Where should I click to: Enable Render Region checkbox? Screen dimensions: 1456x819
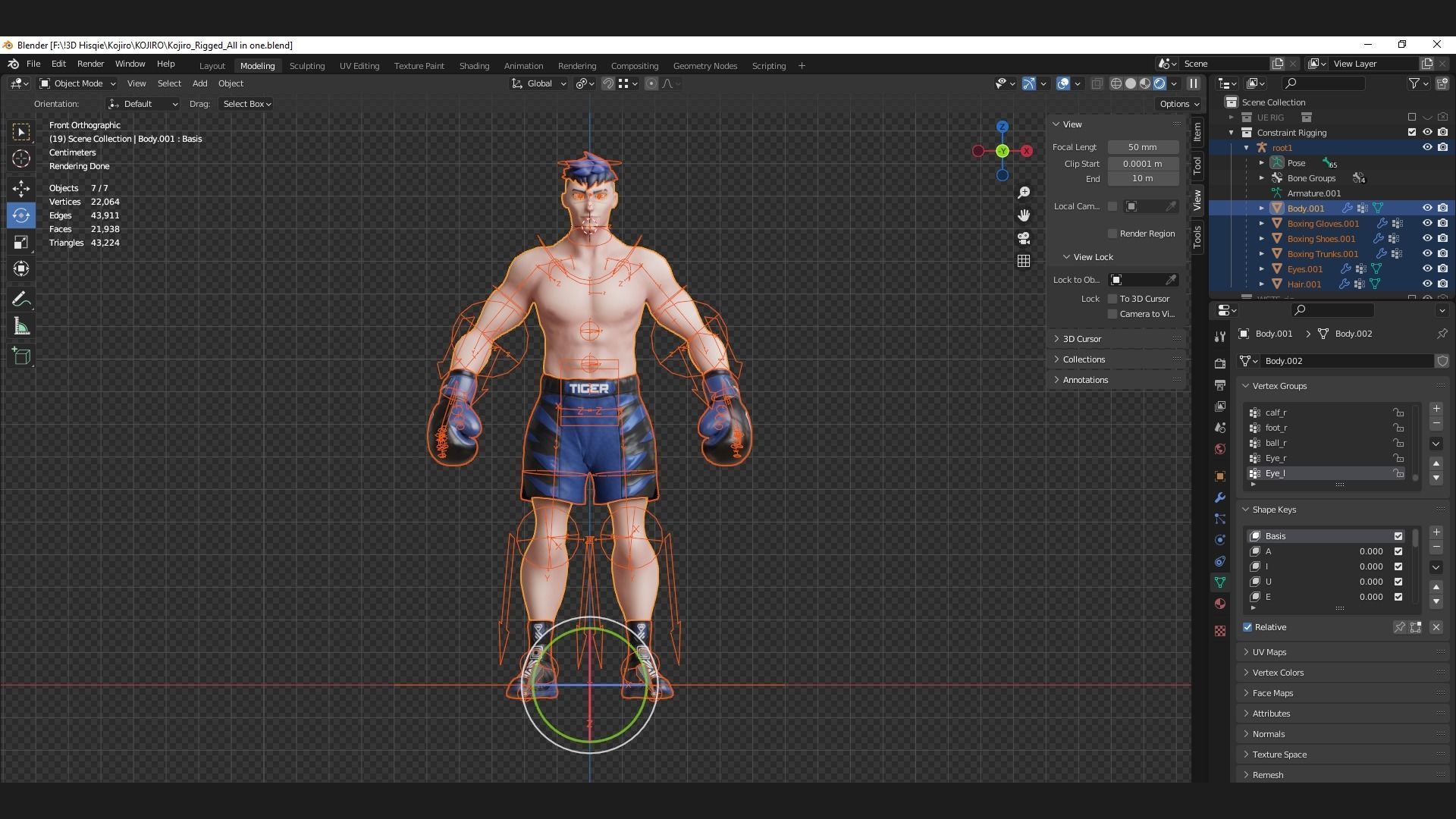[x=1112, y=234]
